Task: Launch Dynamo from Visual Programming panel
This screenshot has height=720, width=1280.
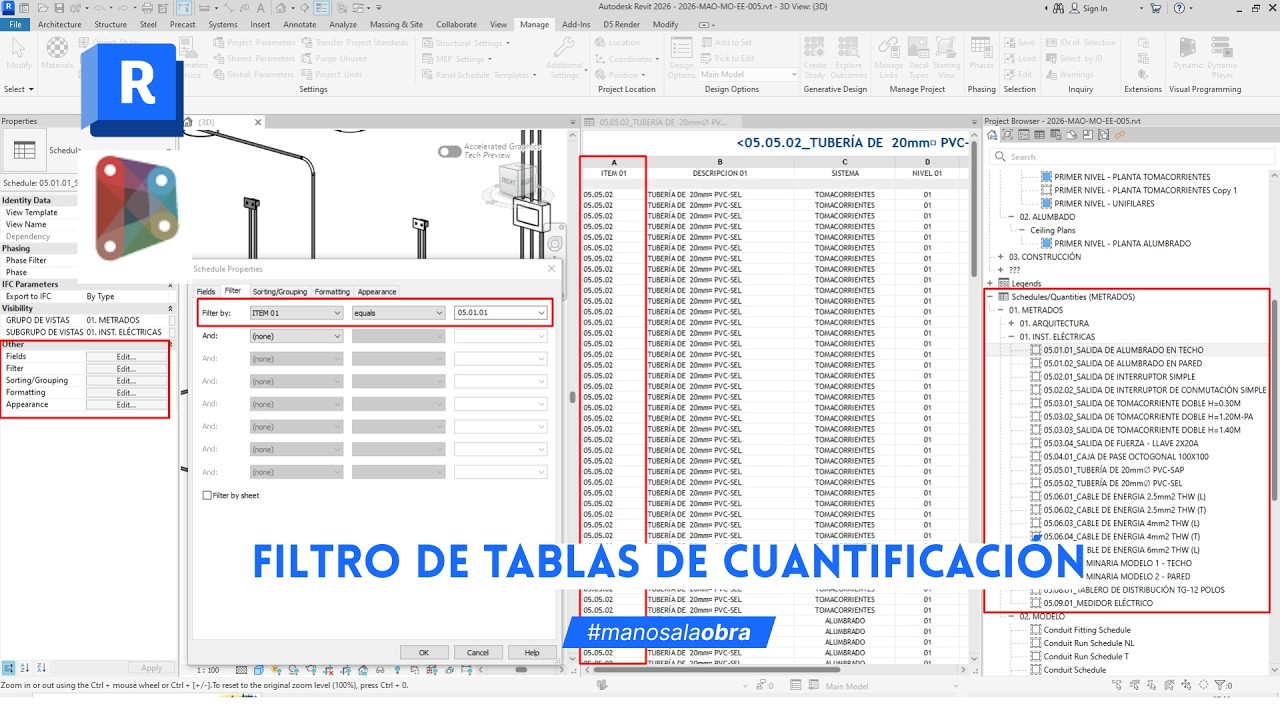Action: (x=1188, y=53)
